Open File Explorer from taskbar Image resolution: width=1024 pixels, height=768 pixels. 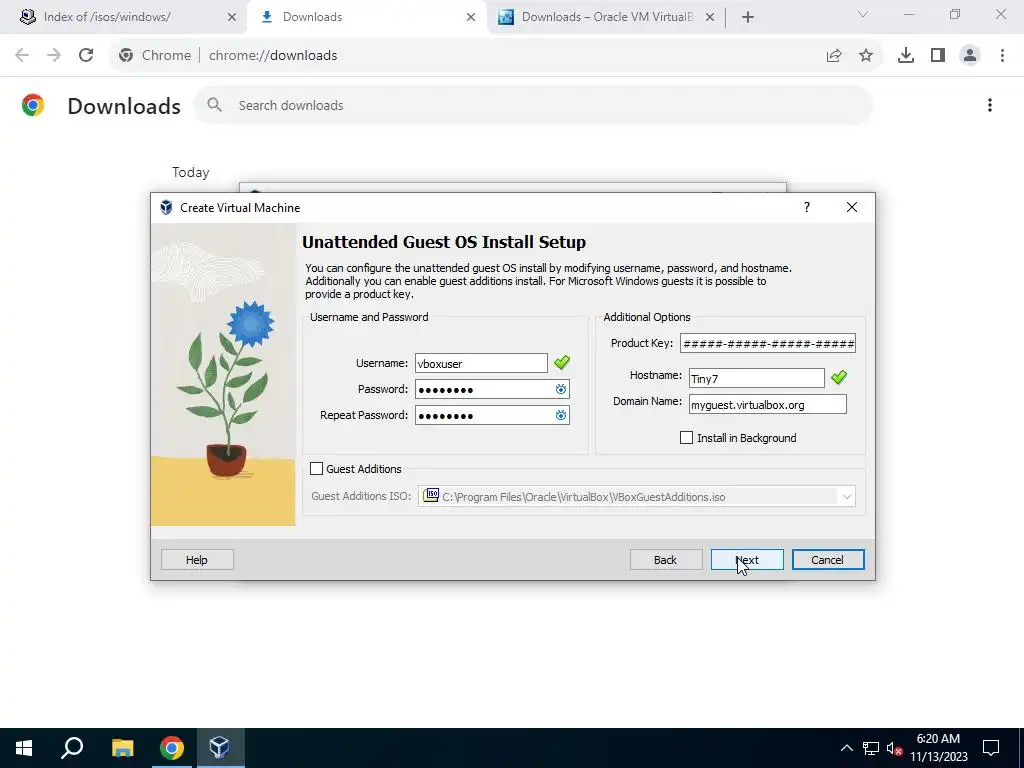[122, 748]
